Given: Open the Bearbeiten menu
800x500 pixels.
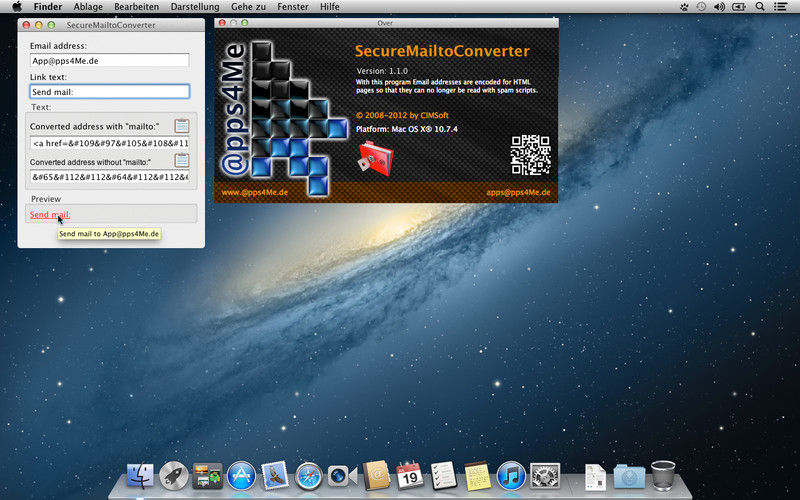Looking at the screenshot, I should pos(136,7).
